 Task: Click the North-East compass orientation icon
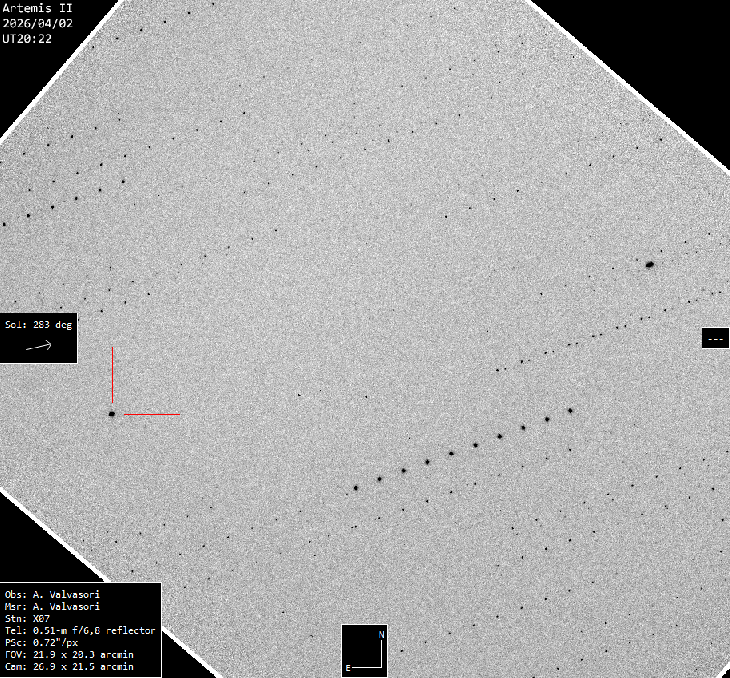pos(365,650)
